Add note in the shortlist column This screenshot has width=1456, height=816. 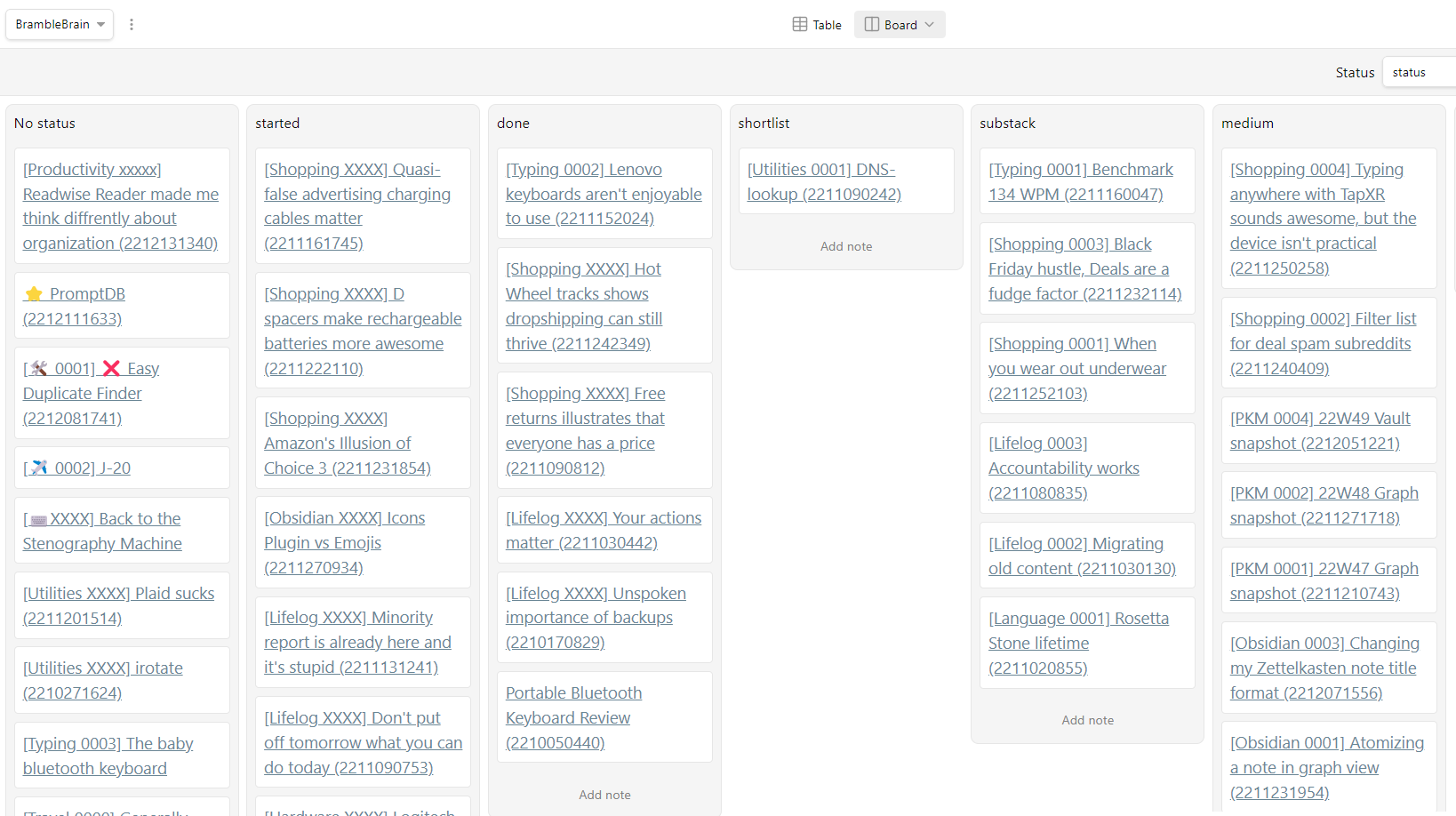click(846, 246)
